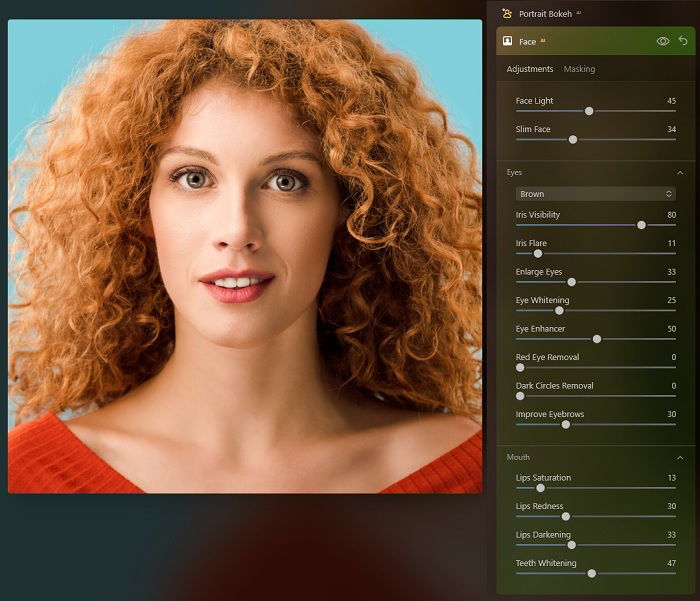This screenshot has width=700, height=601.
Task: Click the Slim Face value 34
Action: (671, 129)
